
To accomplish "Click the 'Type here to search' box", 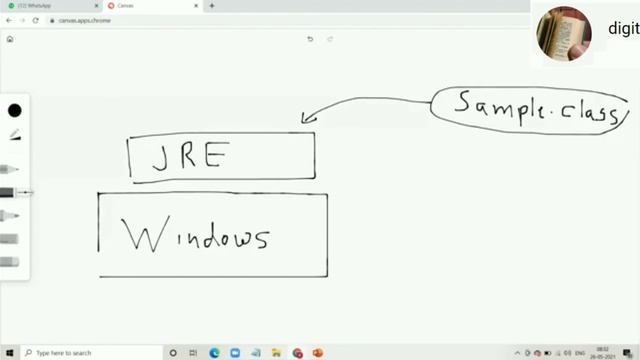I will click(x=91, y=353).
